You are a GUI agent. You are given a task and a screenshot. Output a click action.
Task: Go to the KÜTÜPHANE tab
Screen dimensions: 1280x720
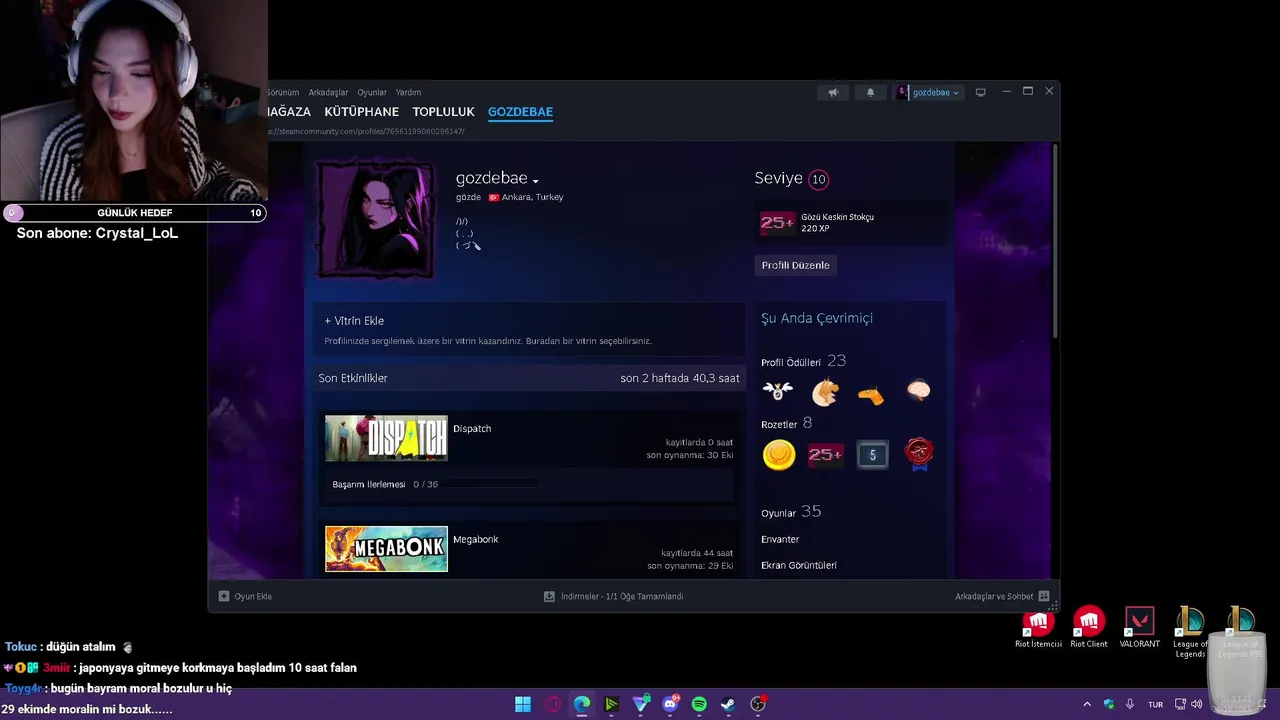pos(361,112)
